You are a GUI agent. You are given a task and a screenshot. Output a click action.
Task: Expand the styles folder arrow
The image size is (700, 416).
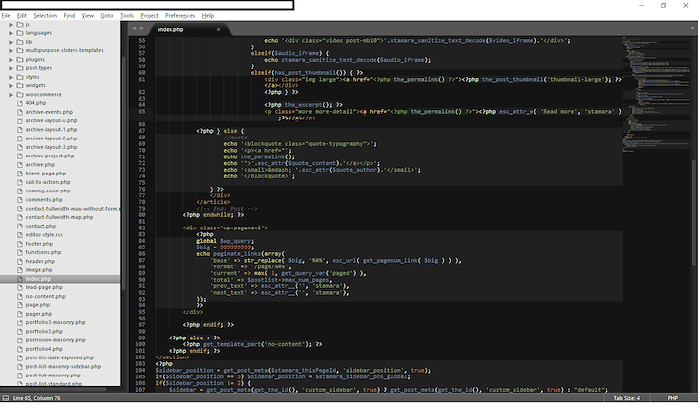pos(11,77)
